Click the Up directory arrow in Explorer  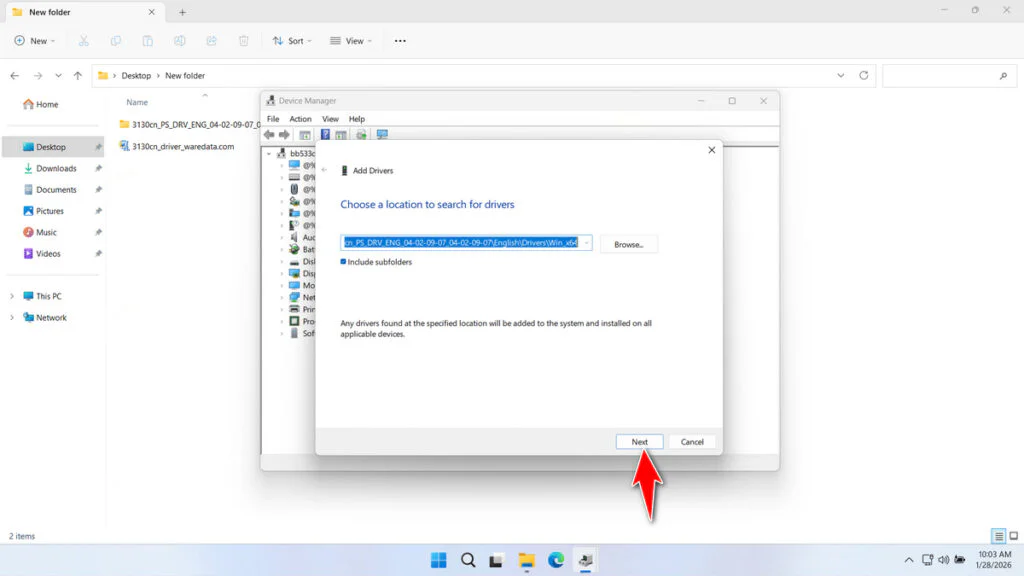(77, 75)
